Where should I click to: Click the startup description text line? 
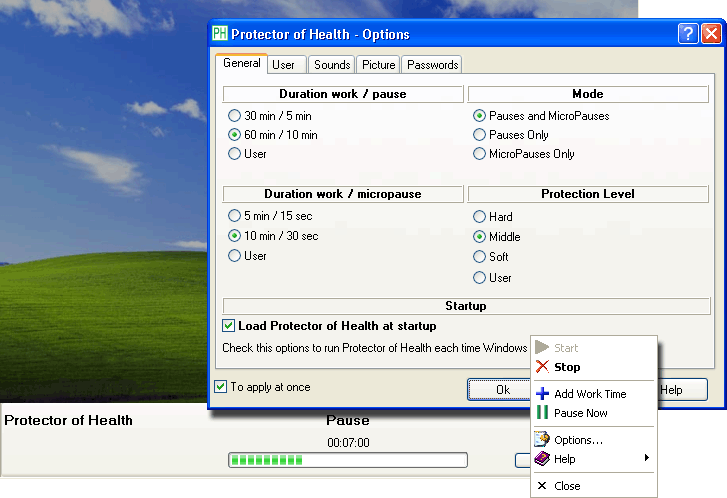(x=375, y=348)
